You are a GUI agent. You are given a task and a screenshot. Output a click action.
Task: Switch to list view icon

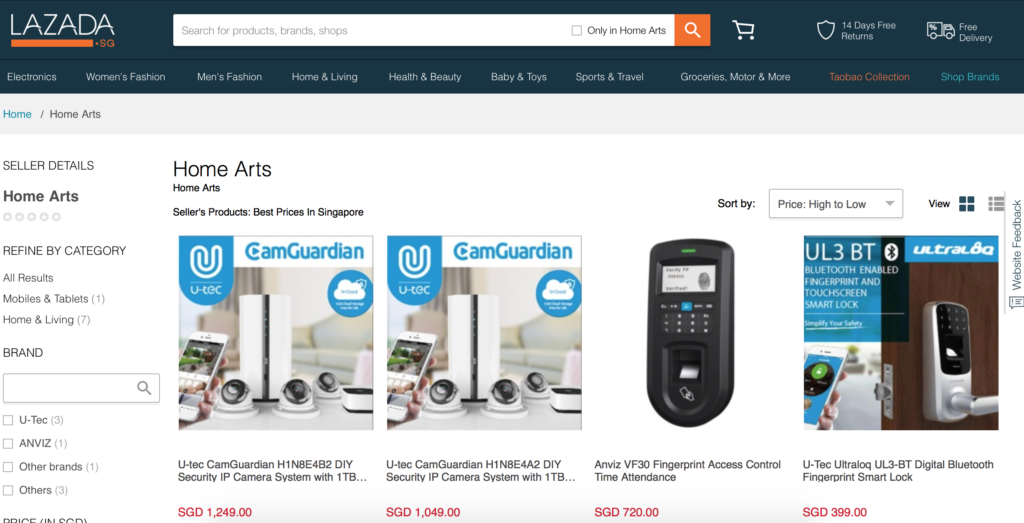(996, 204)
